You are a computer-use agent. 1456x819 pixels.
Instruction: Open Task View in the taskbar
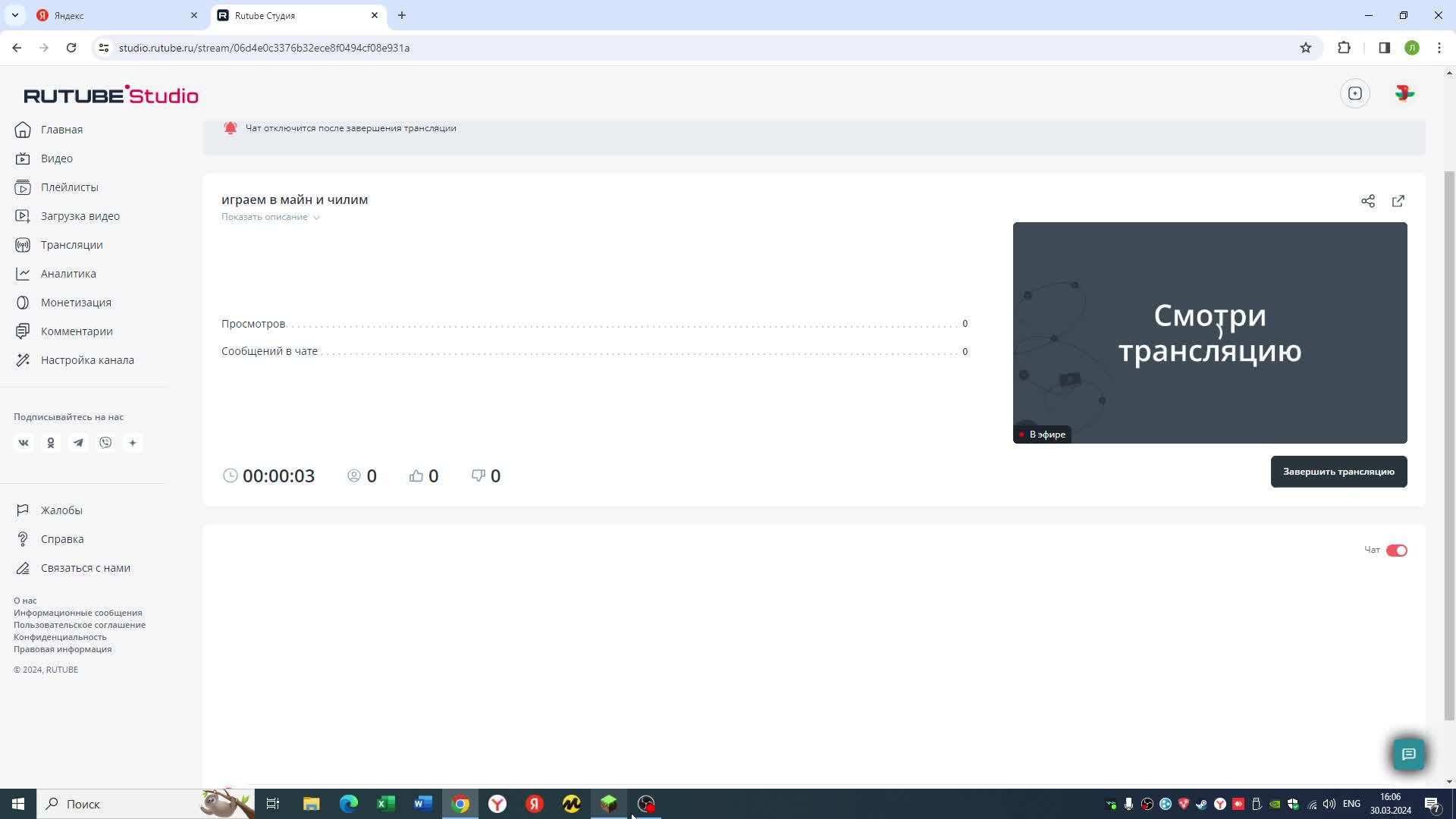(x=273, y=804)
